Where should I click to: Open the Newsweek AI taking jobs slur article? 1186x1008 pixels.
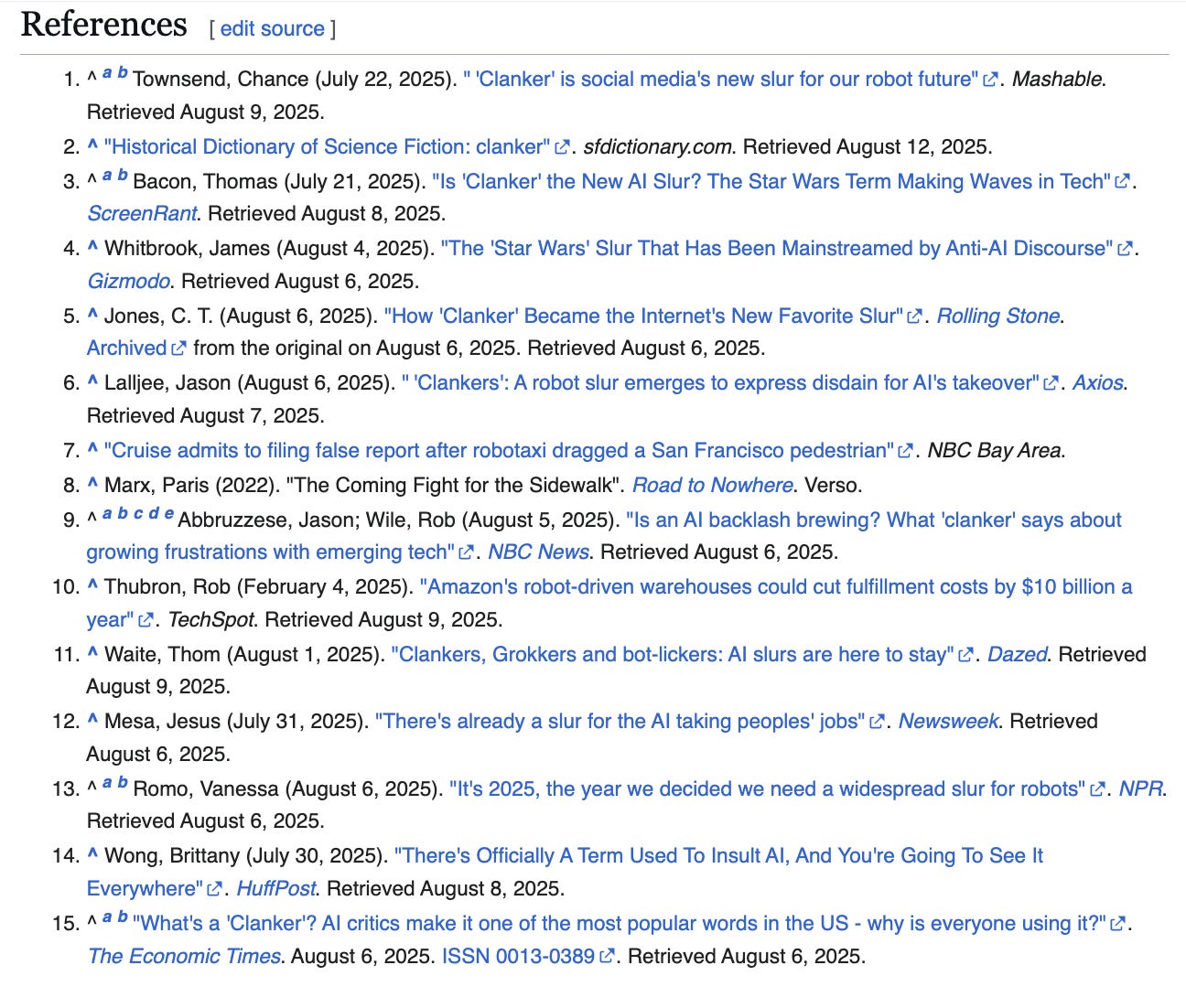(630, 721)
